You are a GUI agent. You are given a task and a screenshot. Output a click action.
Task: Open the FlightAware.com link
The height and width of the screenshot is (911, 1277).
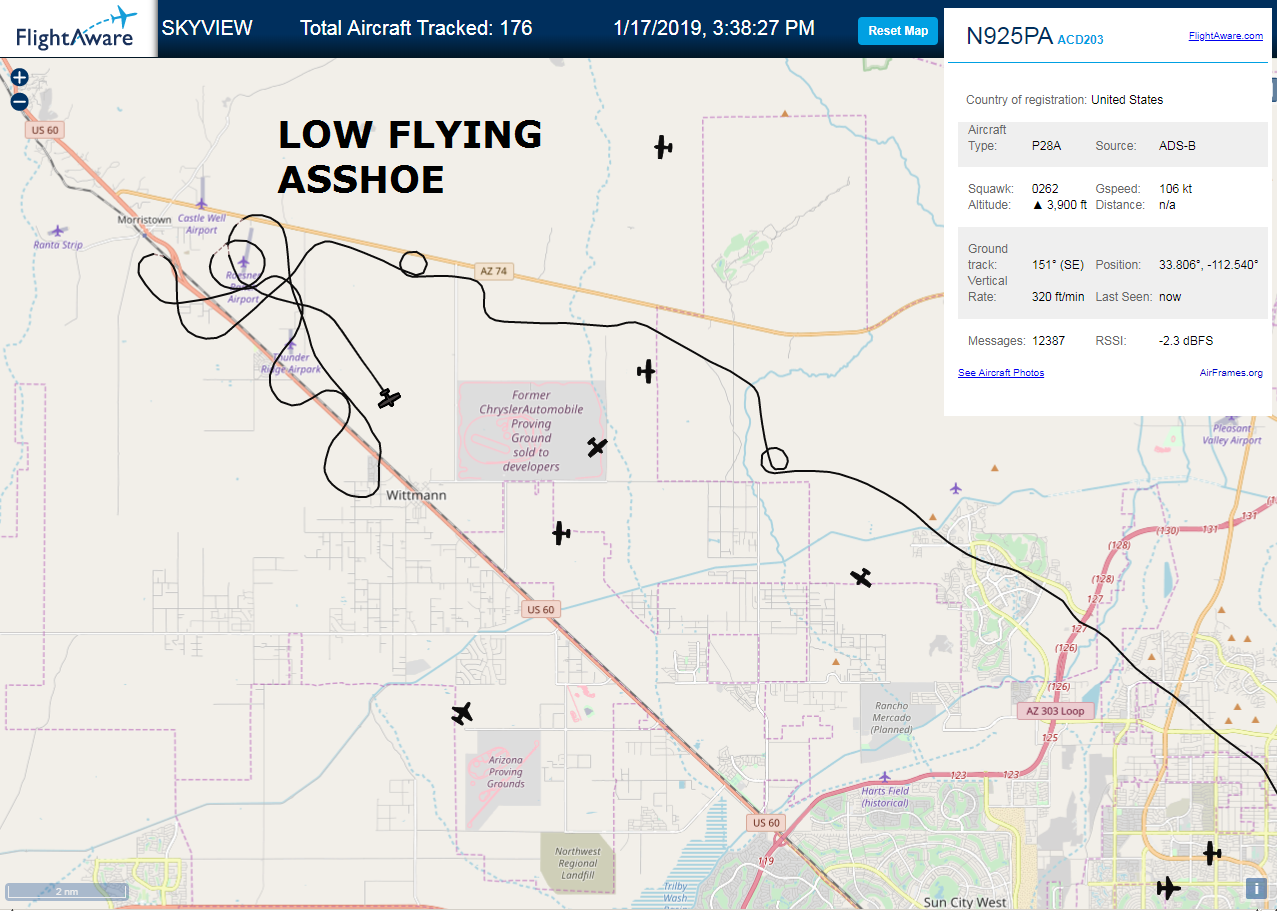pos(1225,36)
